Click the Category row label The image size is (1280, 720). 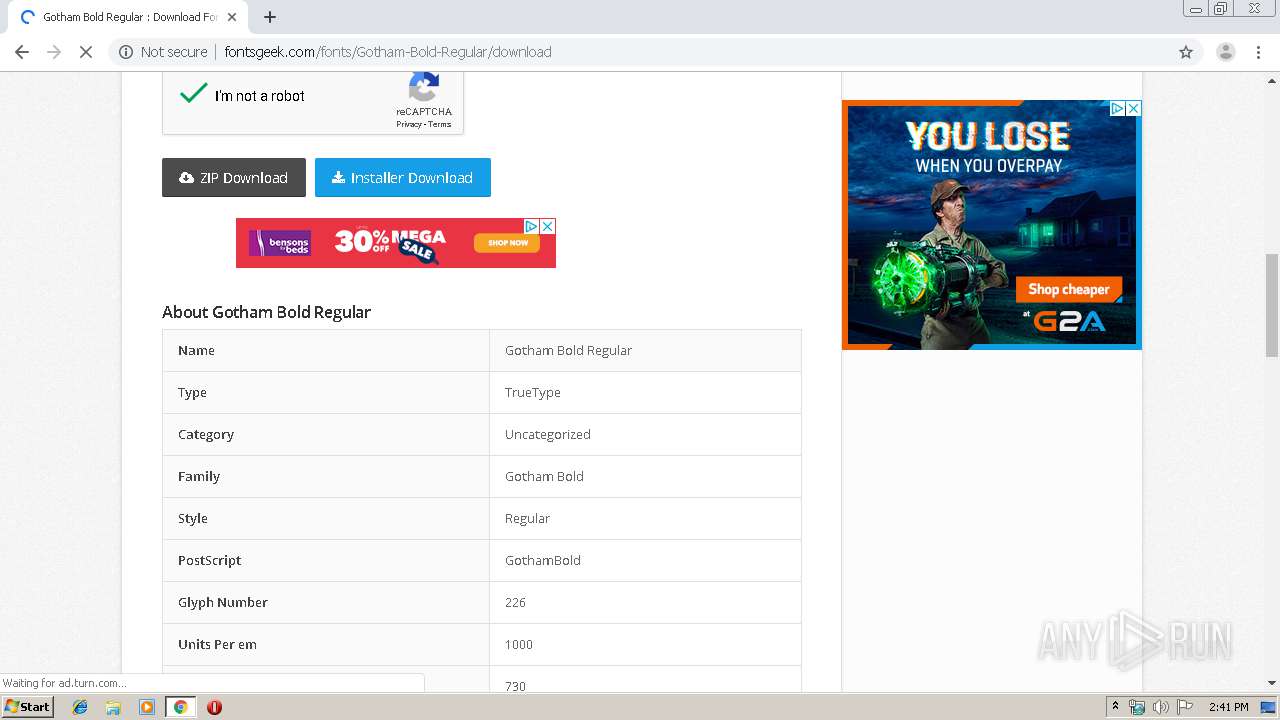(x=206, y=434)
